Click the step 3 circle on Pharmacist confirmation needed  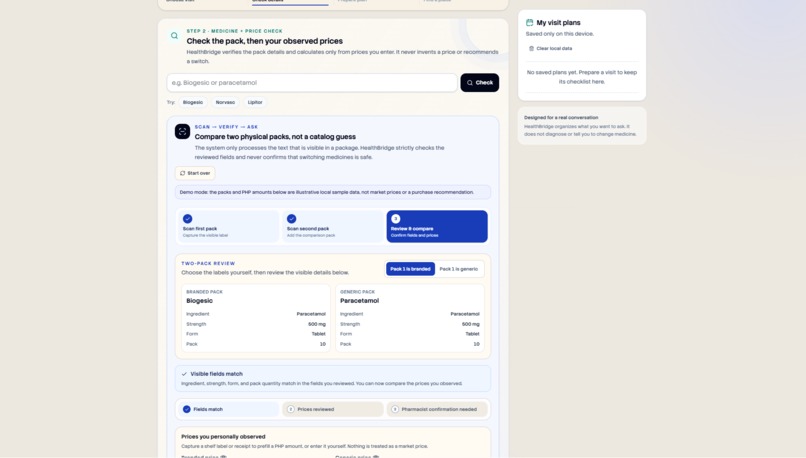(x=395, y=409)
